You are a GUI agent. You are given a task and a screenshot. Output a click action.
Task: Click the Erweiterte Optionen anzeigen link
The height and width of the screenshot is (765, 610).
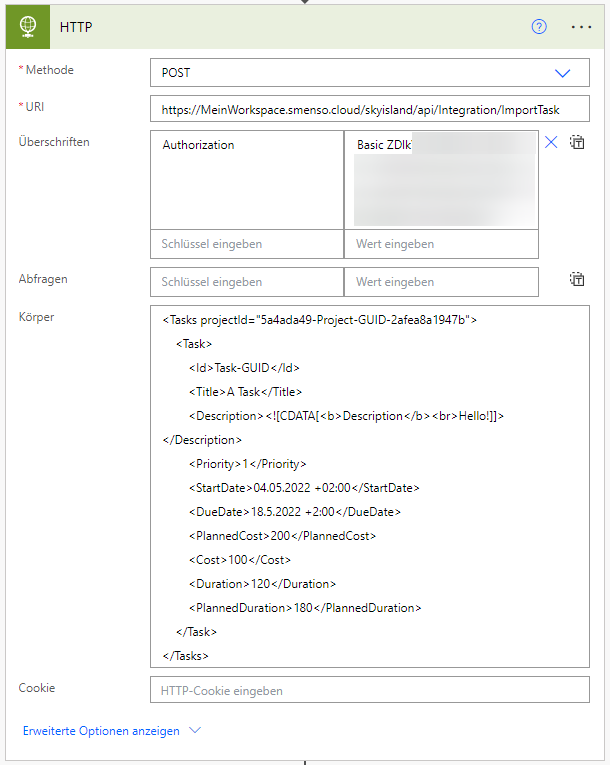tap(101, 731)
